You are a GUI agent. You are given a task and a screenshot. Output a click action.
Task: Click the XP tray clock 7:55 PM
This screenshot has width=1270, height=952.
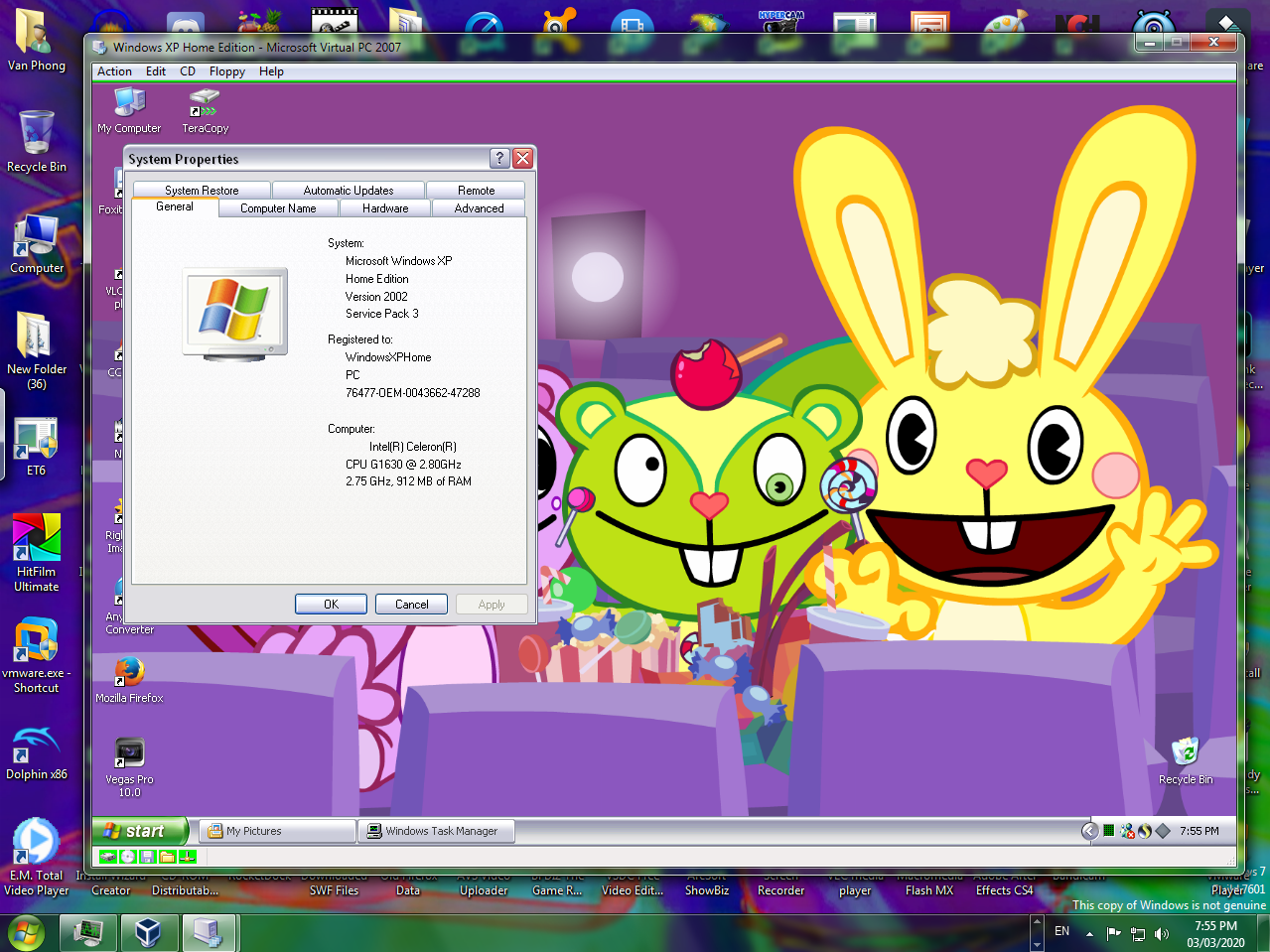(1199, 831)
